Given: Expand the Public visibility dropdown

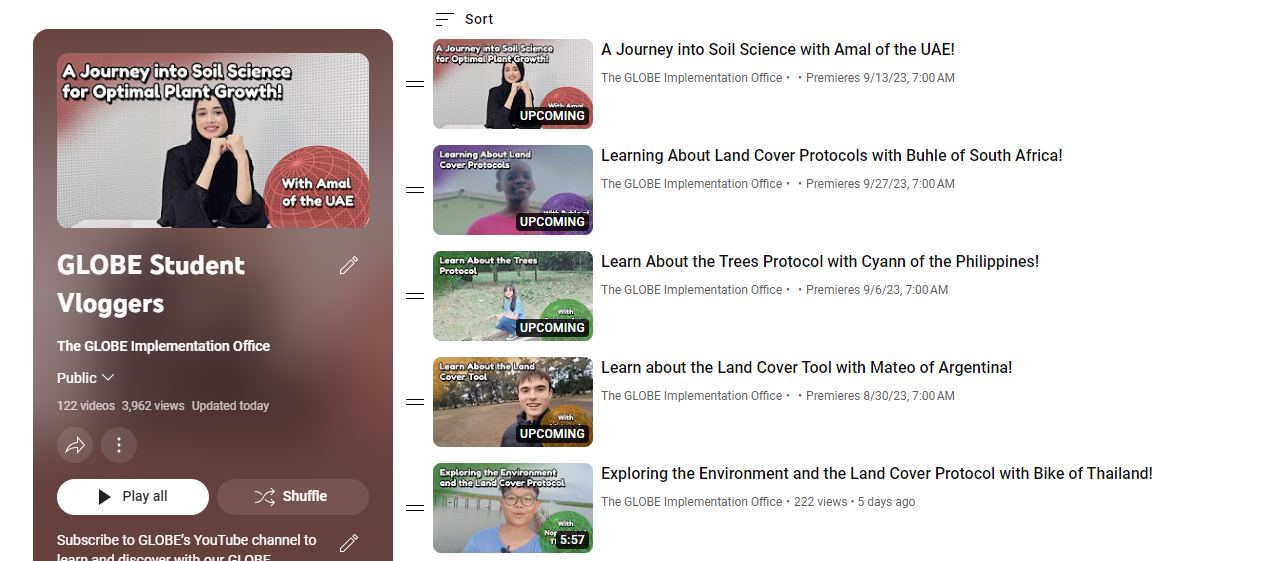Looking at the screenshot, I should [86, 378].
